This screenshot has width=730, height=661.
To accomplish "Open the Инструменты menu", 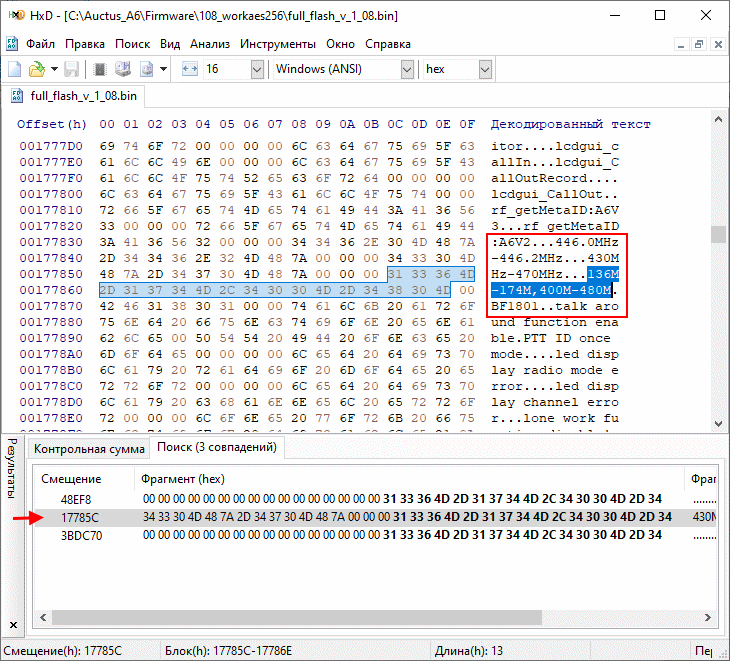I will coord(278,44).
